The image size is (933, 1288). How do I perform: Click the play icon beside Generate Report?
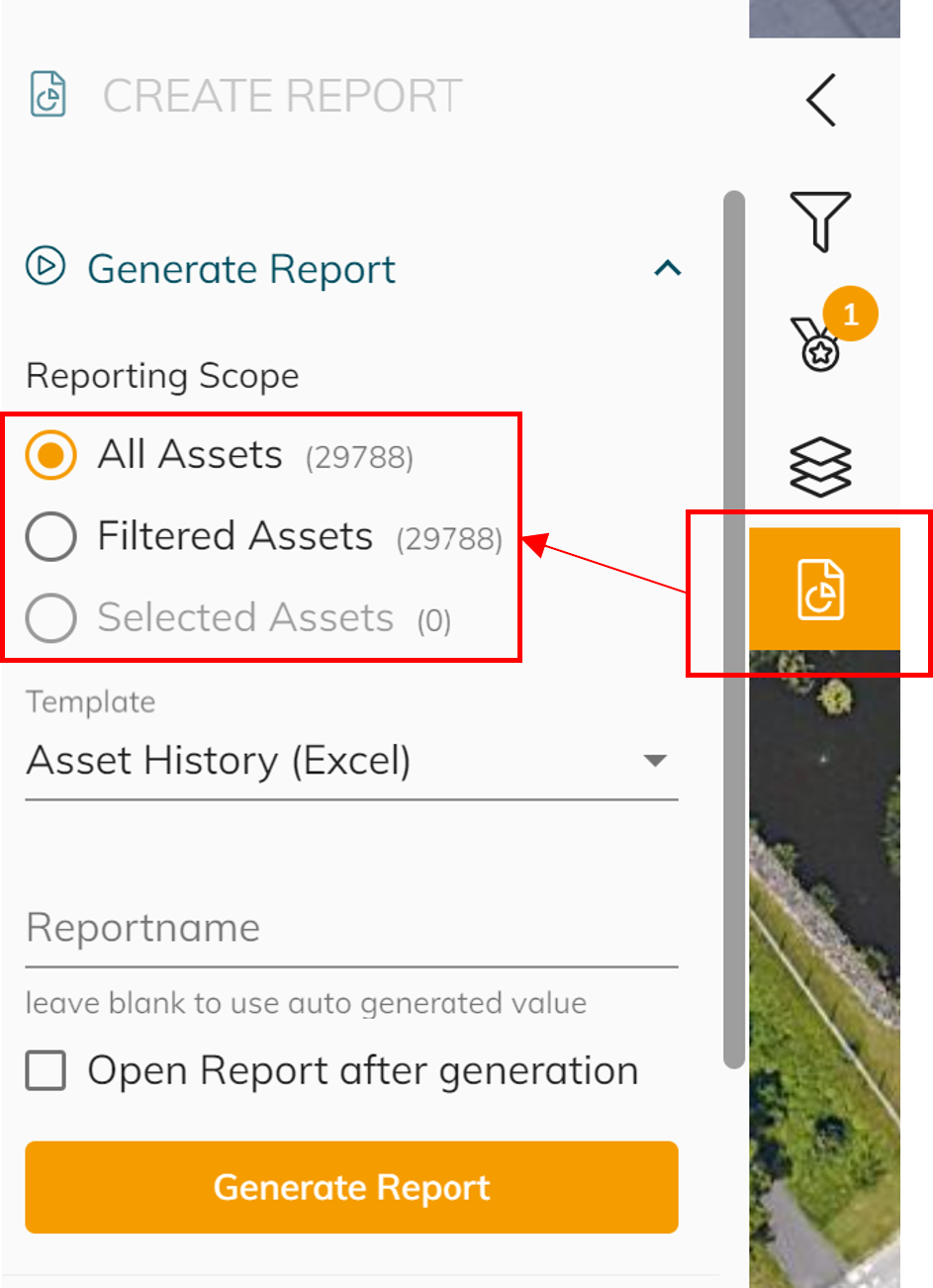click(x=46, y=267)
